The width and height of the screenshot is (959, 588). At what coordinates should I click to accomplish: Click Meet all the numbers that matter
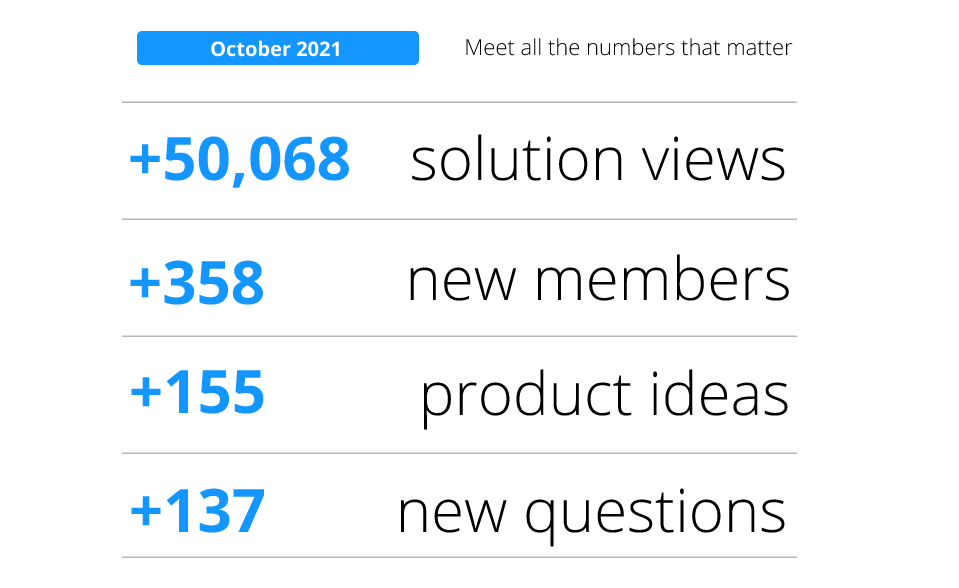tap(628, 48)
